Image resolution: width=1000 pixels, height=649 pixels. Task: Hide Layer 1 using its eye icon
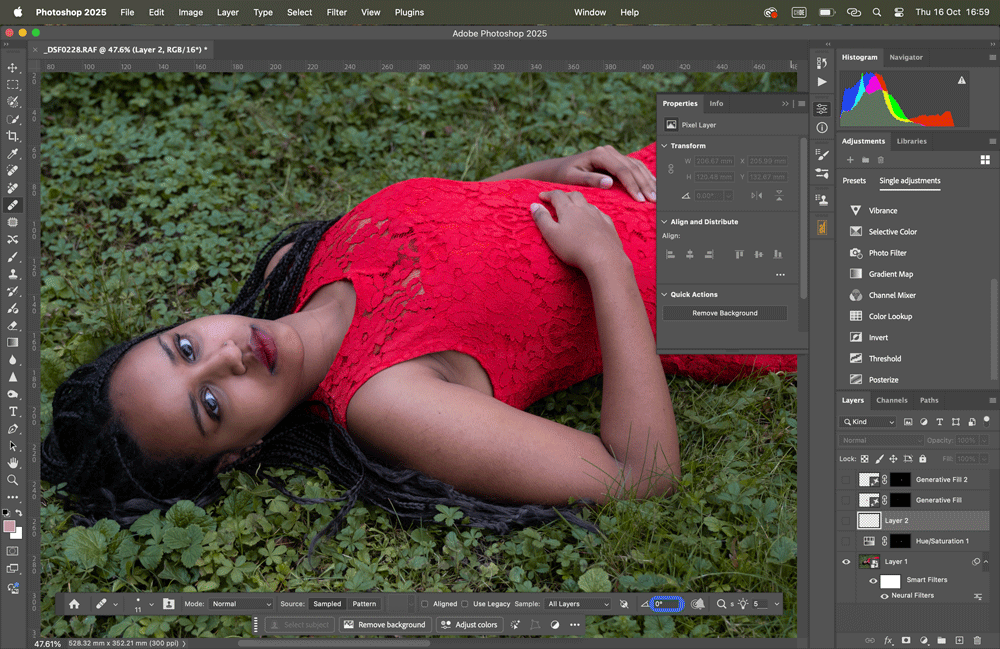pos(846,562)
